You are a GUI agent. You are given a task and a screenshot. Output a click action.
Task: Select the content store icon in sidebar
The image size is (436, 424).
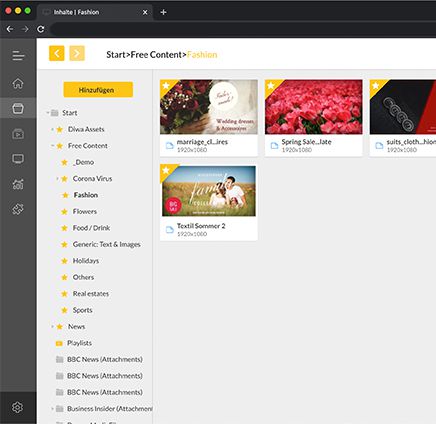pos(18,108)
